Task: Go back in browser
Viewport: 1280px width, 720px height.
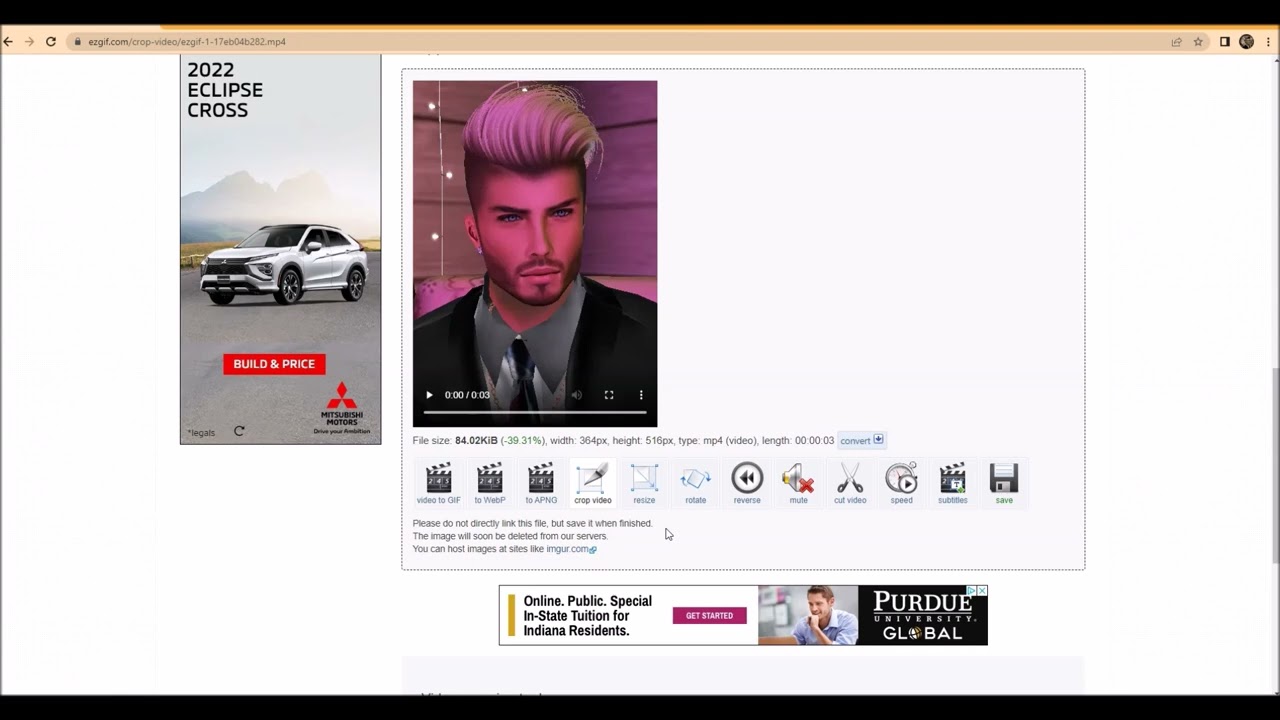Action: (x=8, y=42)
